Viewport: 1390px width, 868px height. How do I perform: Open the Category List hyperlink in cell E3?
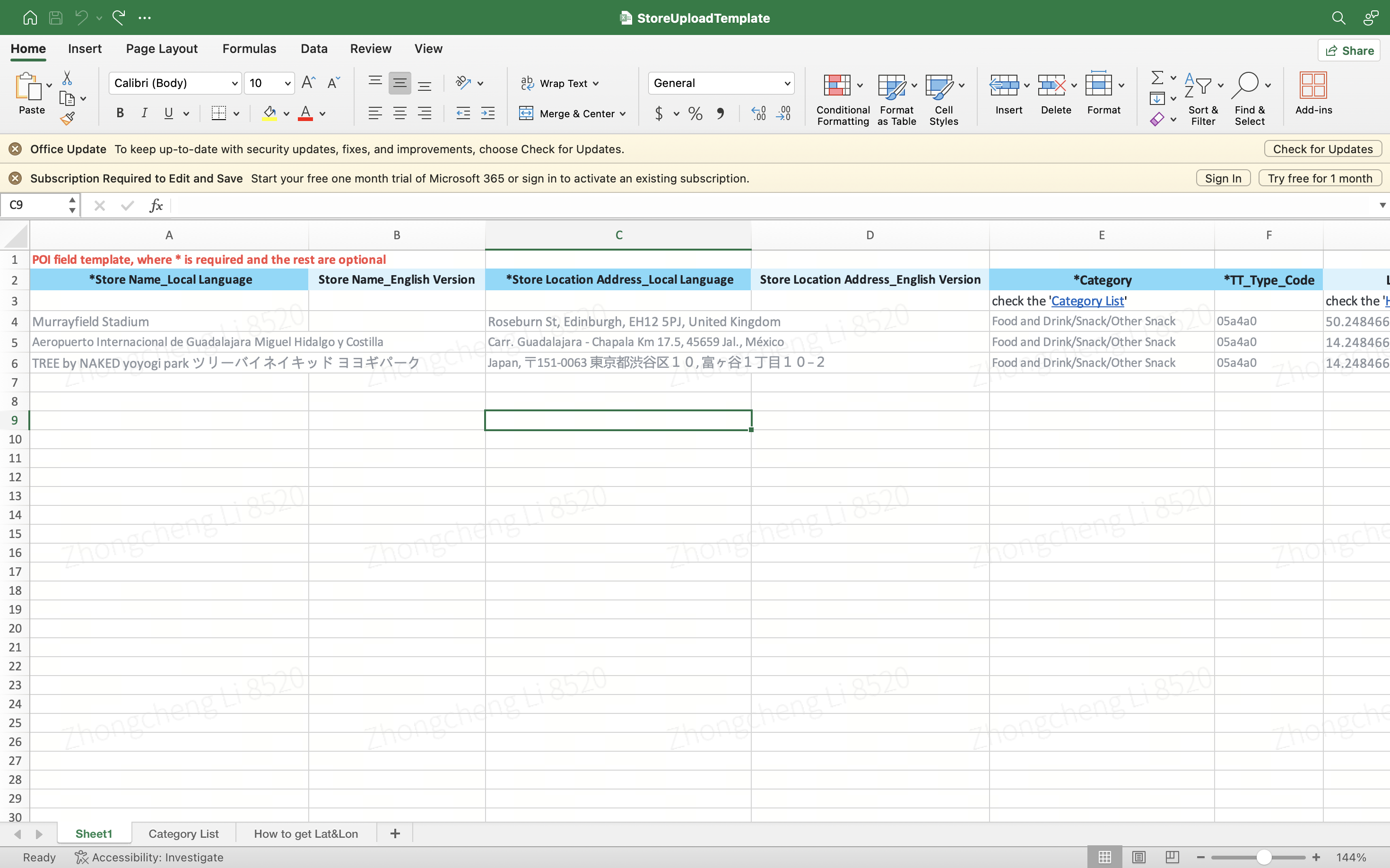pos(1087,301)
